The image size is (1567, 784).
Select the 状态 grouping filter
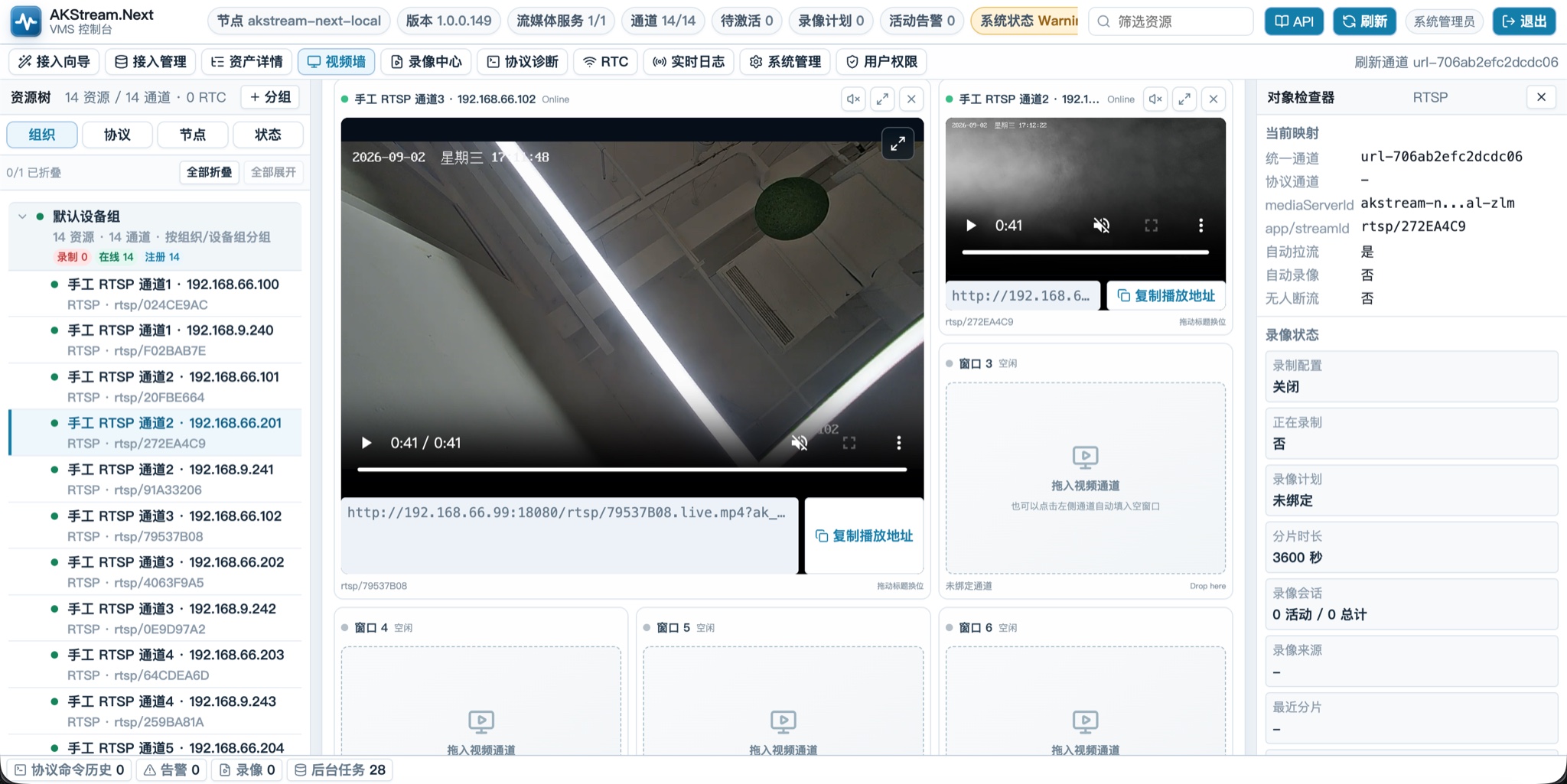tap(268, 135)
